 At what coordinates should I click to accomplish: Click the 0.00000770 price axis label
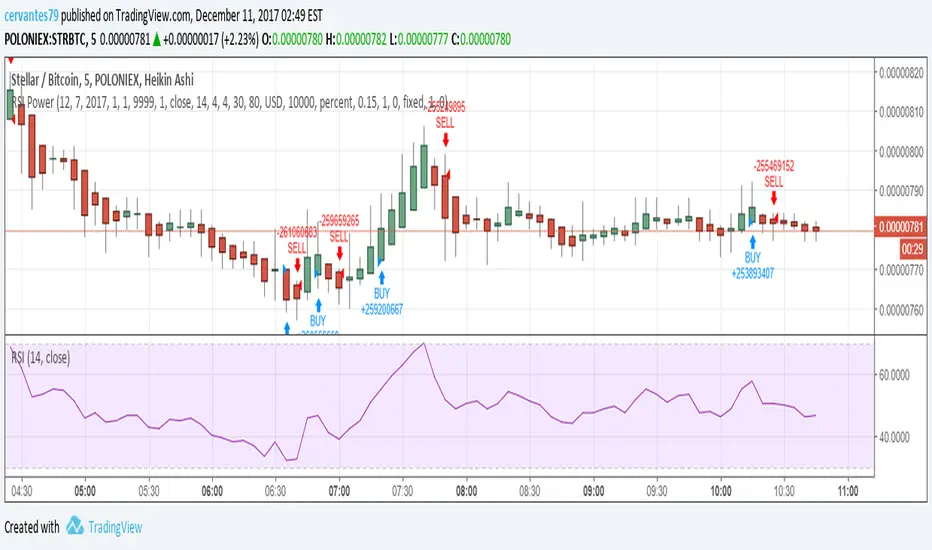(901, 270)
